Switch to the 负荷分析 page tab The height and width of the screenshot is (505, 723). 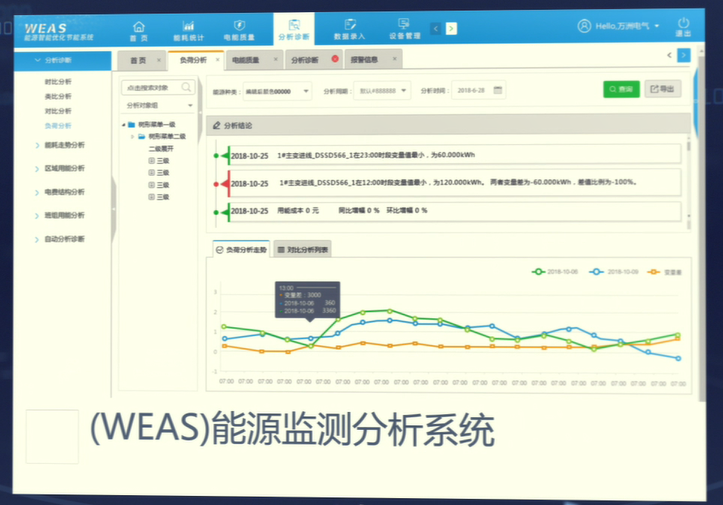click(193, 60)
